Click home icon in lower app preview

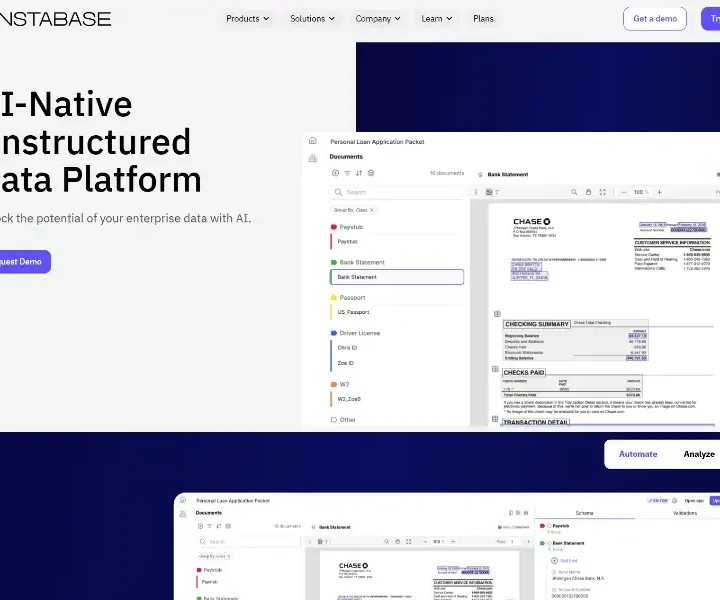183,500
